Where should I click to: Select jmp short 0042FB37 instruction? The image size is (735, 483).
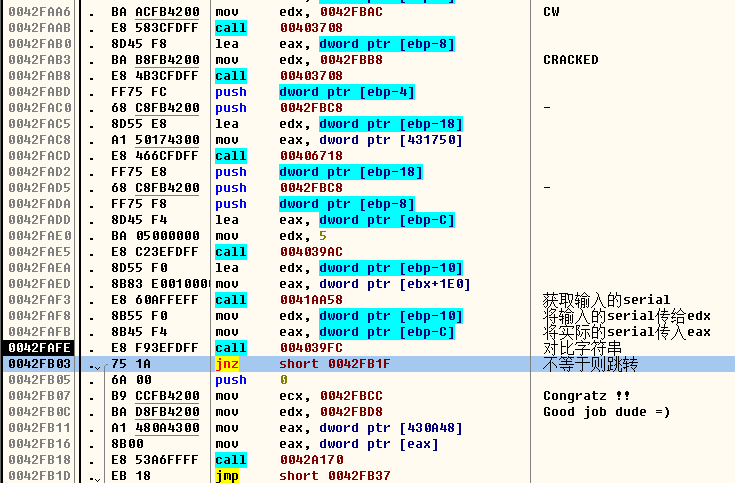(303, 475)
